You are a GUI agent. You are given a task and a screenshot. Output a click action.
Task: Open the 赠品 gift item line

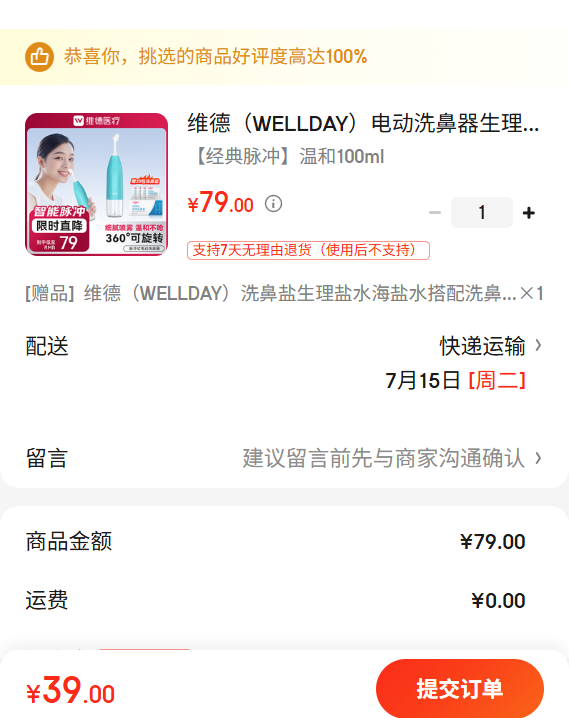pyautogui.click(x=284, y=293)
